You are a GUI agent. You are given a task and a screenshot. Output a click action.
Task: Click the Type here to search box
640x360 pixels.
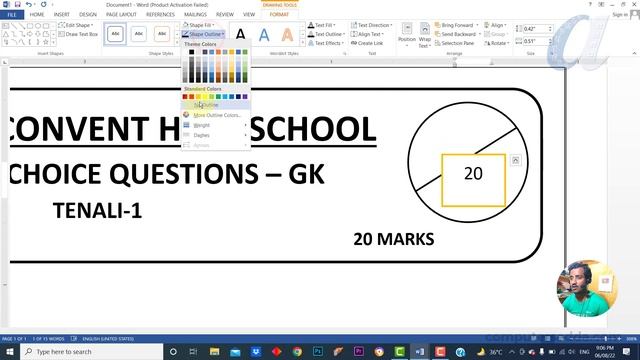click(92, 351)
